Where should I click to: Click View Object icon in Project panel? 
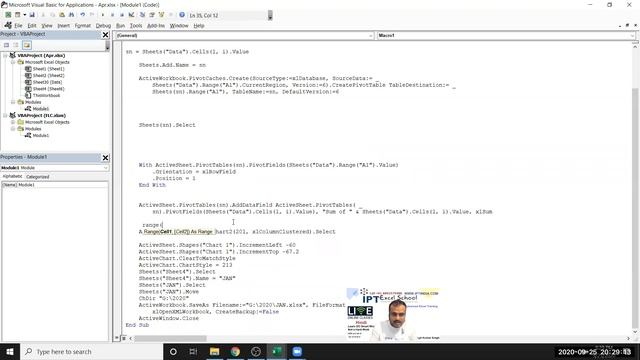(16, 45)
